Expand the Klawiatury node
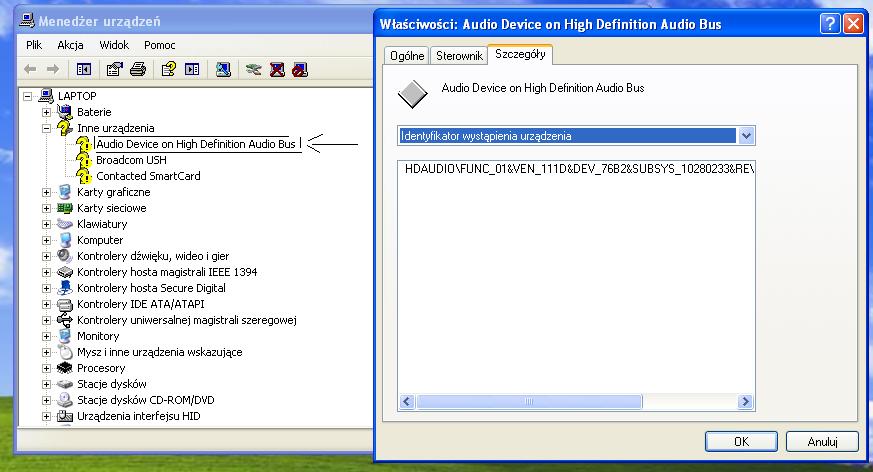This screenshot has height=472, width=873. pyautogui.click(x=47, y=224)
